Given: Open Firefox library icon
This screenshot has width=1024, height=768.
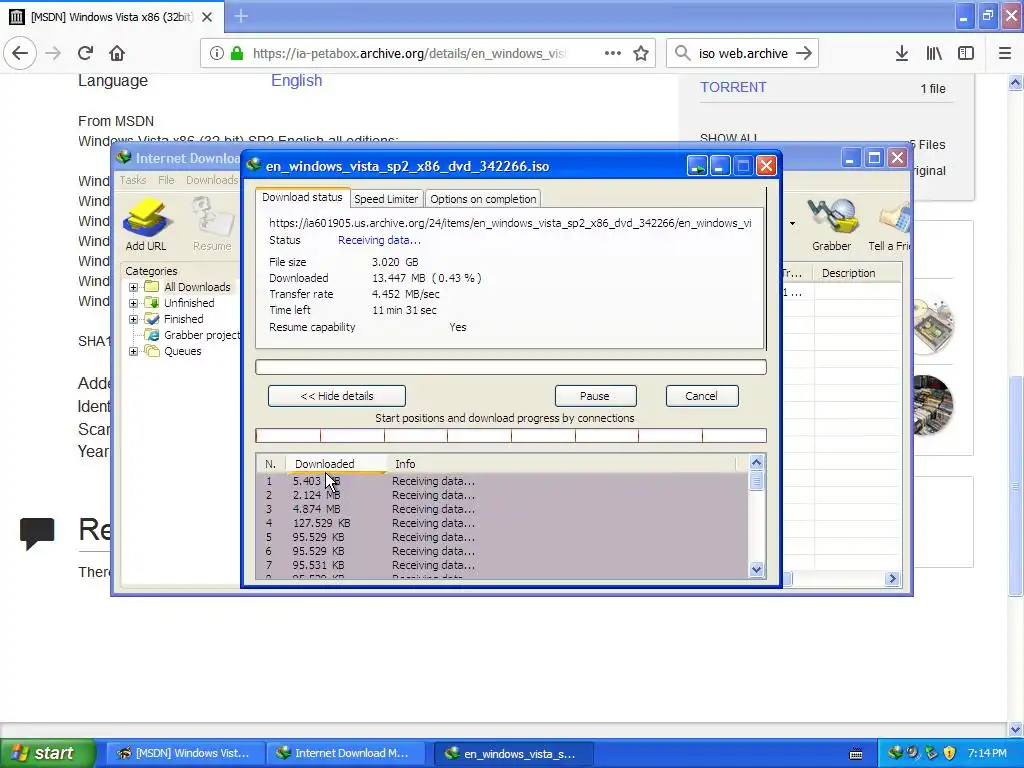Looking at the screenshot, I should (934, 54).
